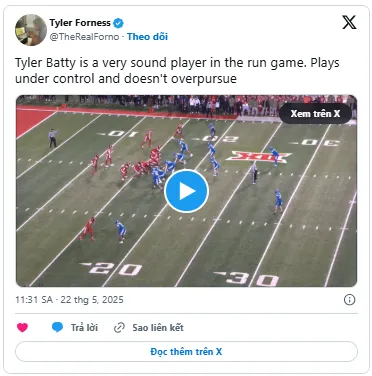Open the Tyler Forness display name link
372x376 pixels.
80,23
